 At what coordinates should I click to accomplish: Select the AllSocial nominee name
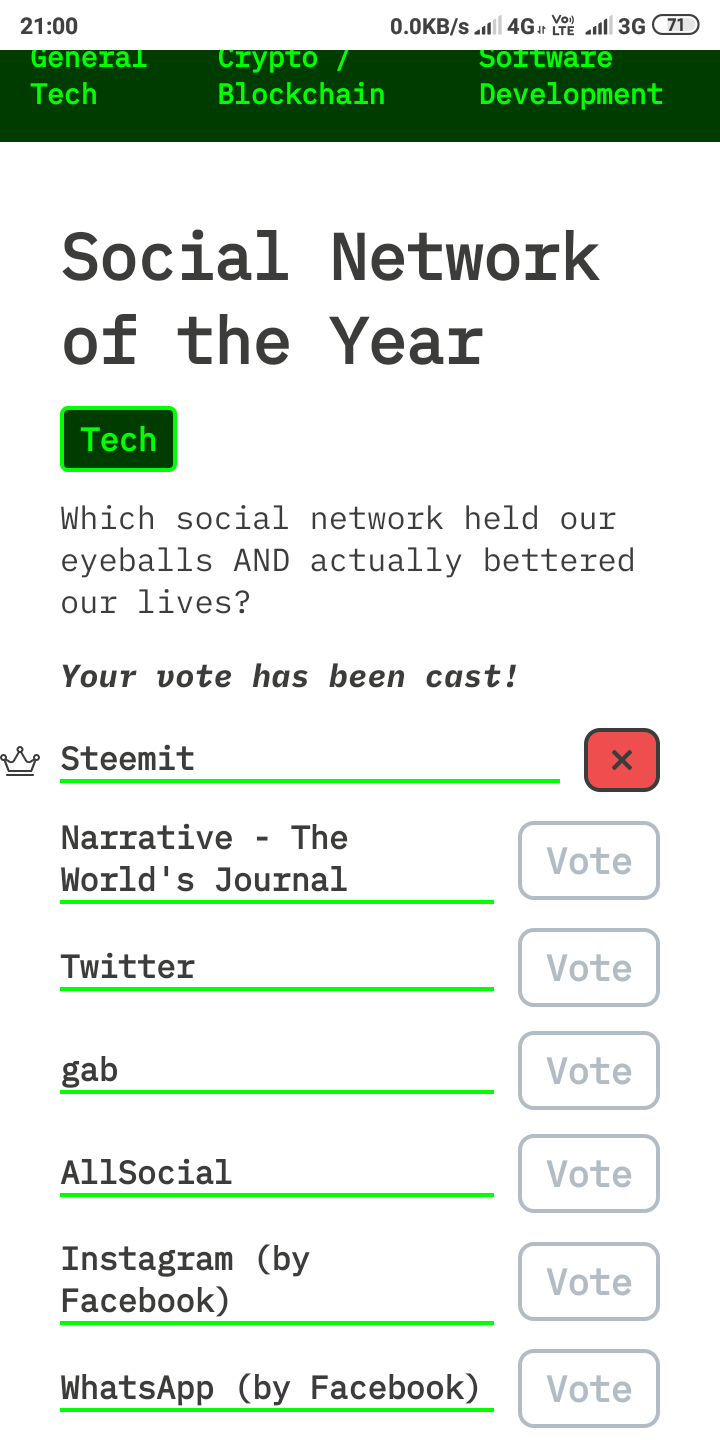click(146, 1172)
